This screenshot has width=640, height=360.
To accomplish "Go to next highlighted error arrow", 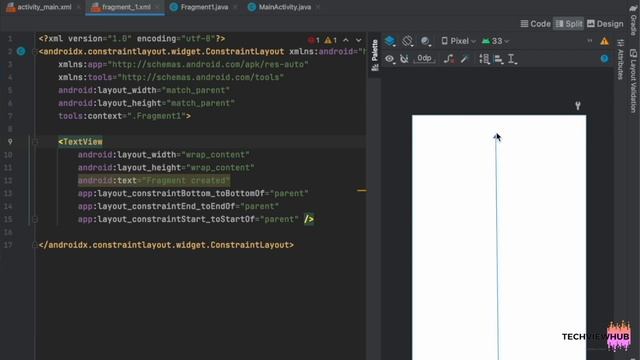I will tap(358, 40).
